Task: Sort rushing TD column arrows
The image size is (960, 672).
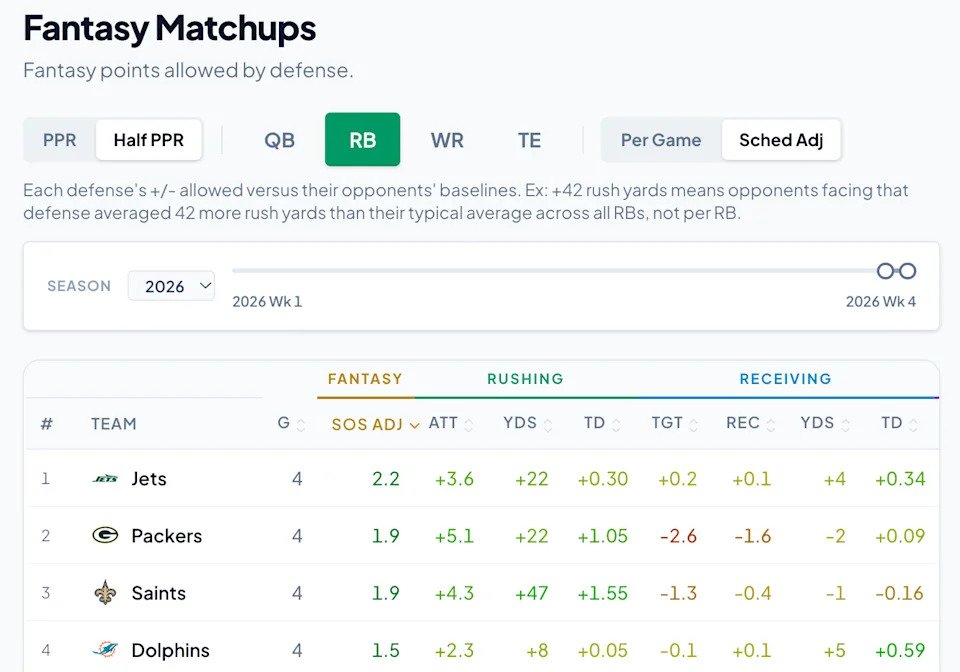Action: (616, 424)
